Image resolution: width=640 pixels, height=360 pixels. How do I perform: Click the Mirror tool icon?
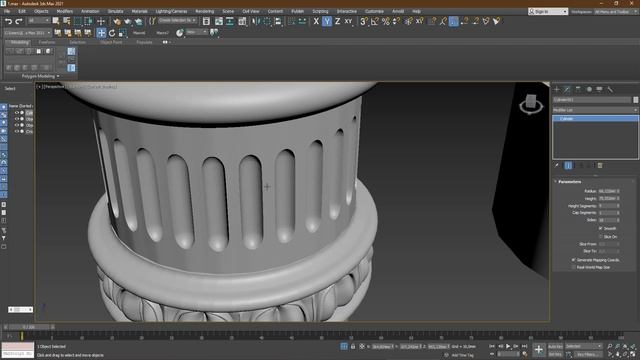(256, 21)
